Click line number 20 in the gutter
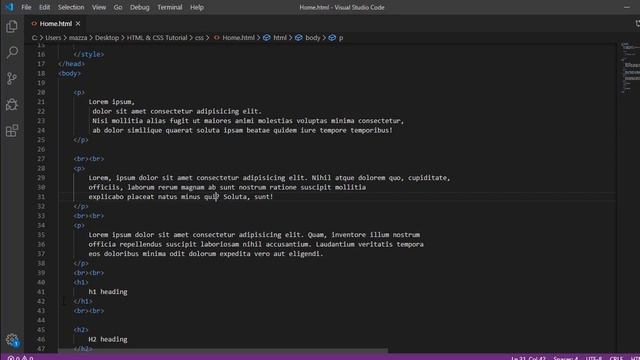This screenshot has height=360, width=640. tap(41, 92)
